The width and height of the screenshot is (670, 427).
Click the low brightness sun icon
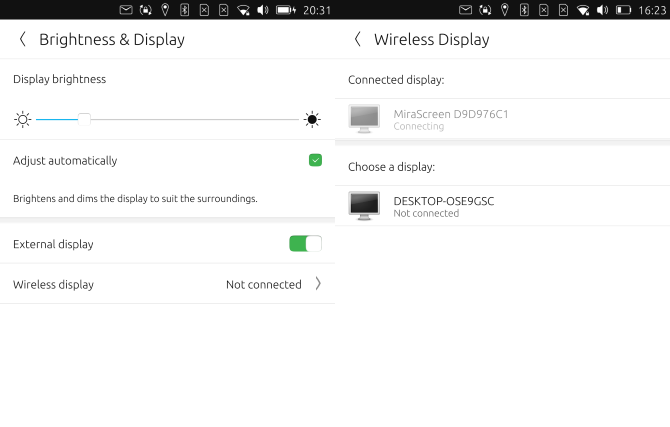tap(23, 119)
